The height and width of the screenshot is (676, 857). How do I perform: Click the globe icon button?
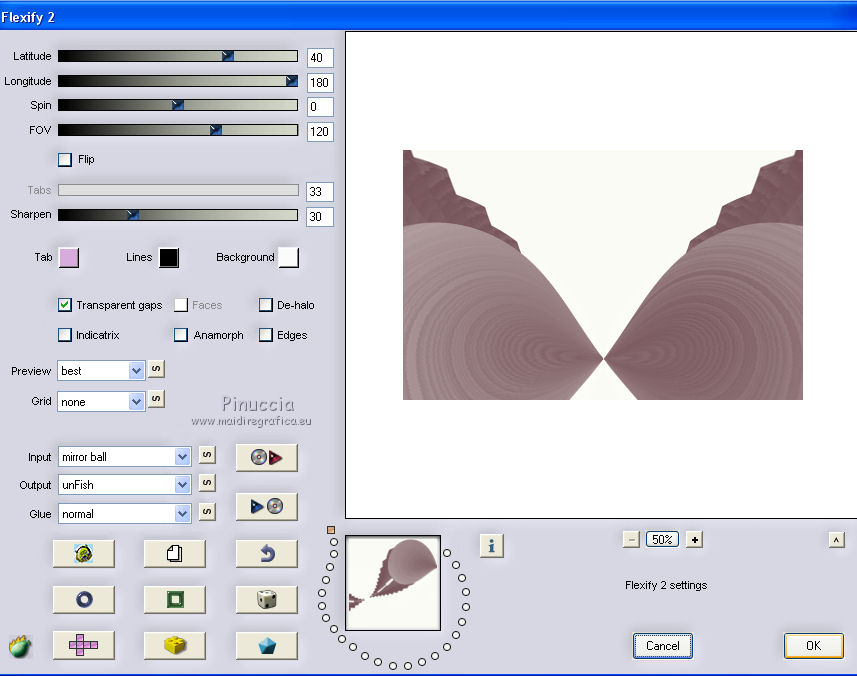click(84, 554)
